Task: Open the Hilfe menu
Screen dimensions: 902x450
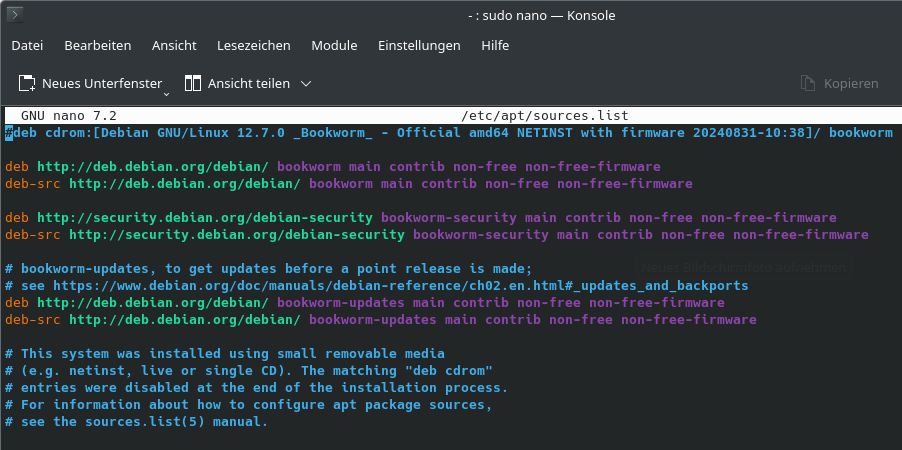Action: [x=495, y=45]
